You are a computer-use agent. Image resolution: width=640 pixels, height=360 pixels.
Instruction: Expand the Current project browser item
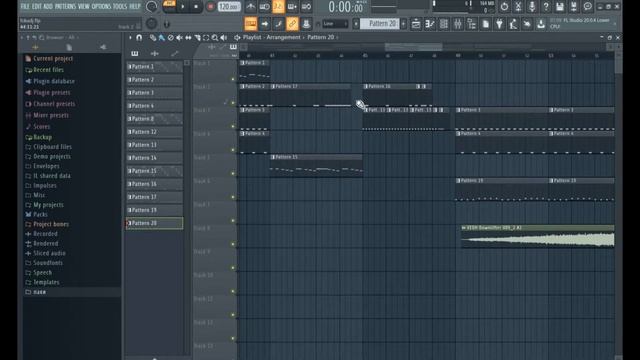pyautogui.click(x=49, y=59)
